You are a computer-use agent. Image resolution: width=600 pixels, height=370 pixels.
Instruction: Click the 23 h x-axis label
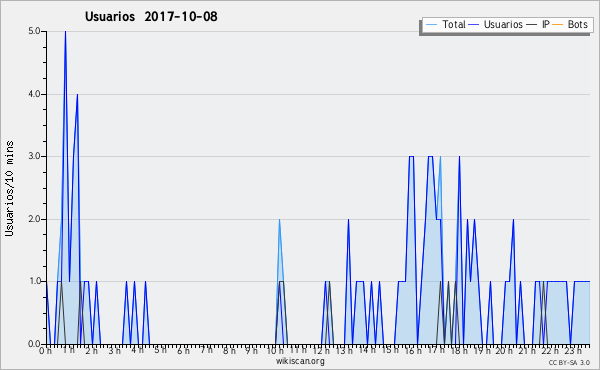[x=573, y=350]
